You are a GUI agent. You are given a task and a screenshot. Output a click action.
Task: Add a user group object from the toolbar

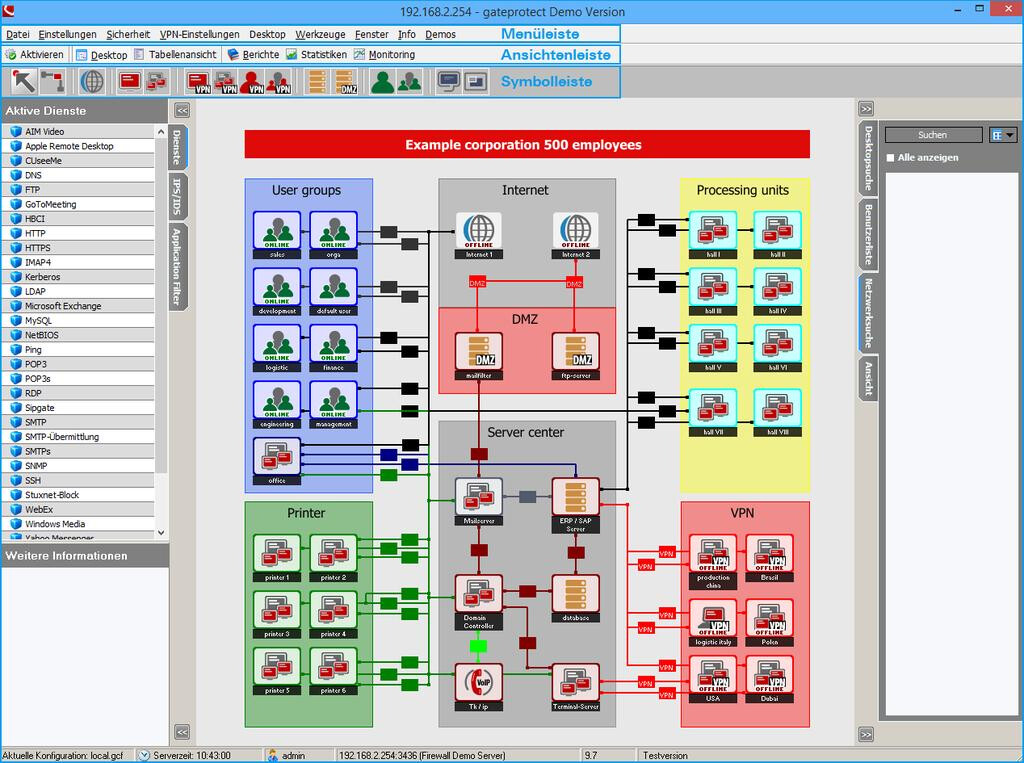click(x=409, y=82)
